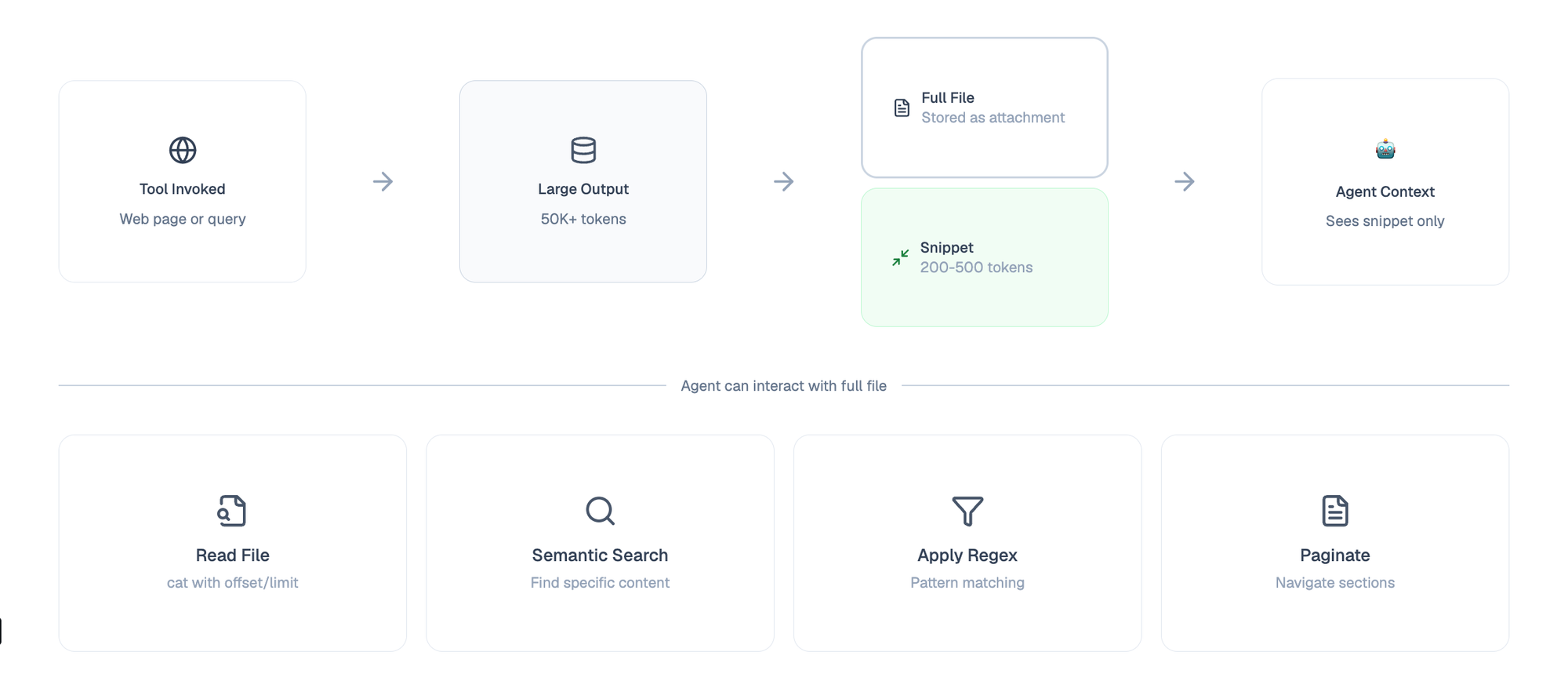
Task: Click the arrow after Tool Invoked card
Action: pos(383,182)
